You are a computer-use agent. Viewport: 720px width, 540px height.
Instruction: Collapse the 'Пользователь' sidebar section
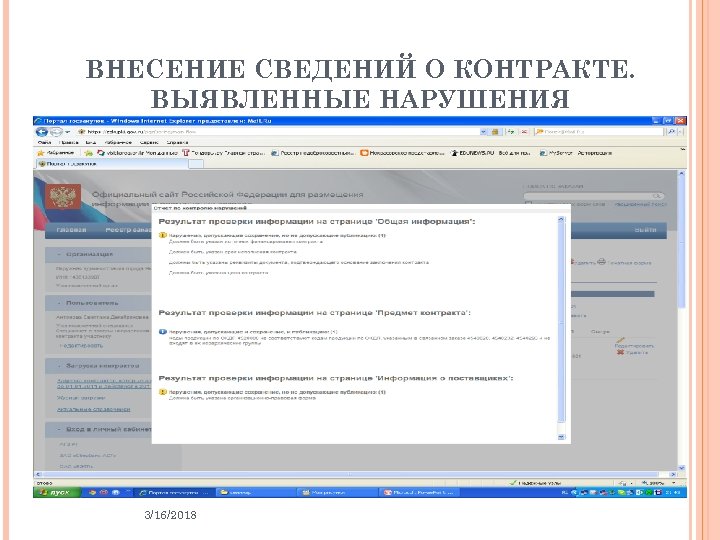point(59,303)
